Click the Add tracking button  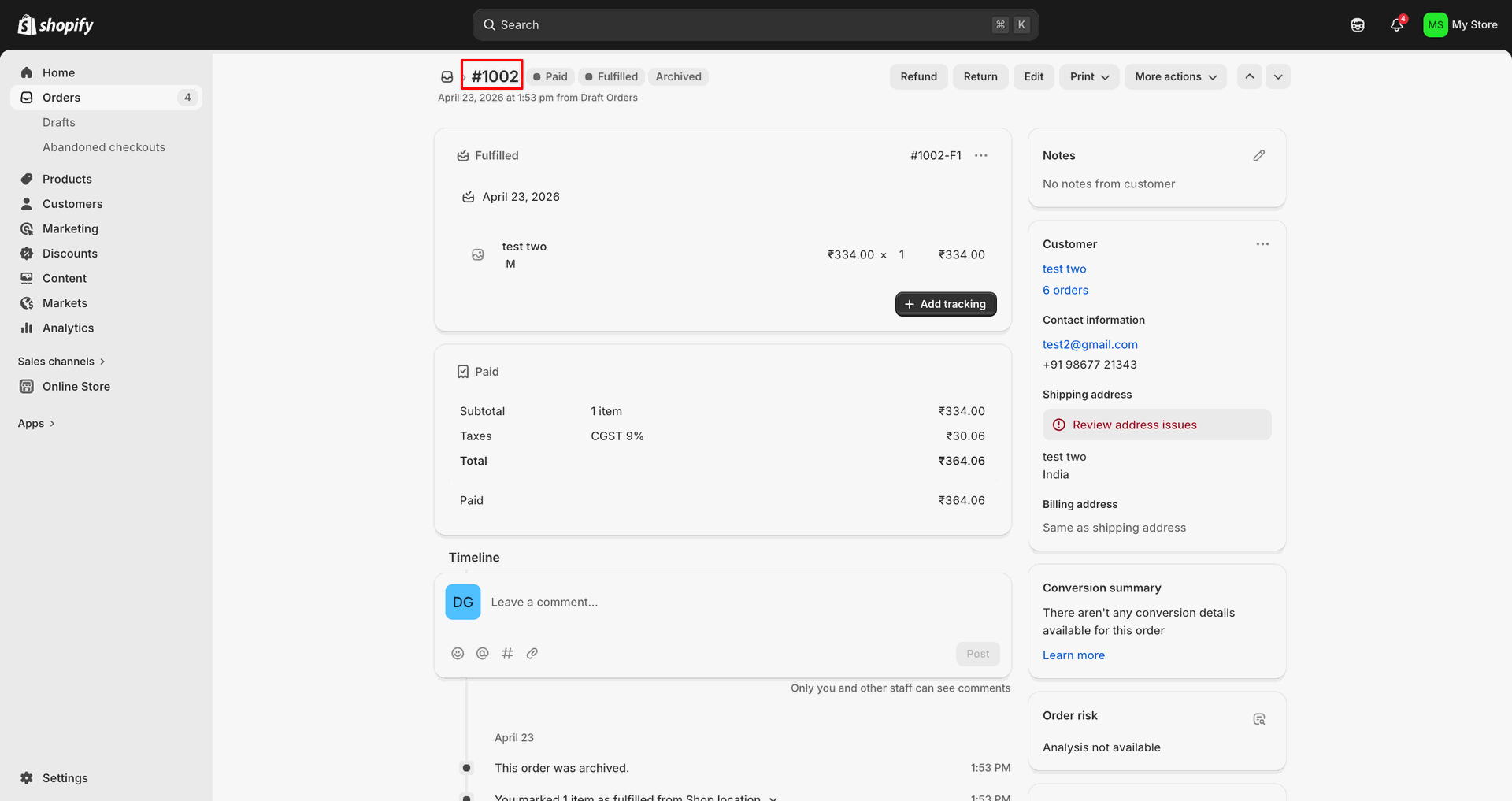pyautogui.click(x=946, y=304)
